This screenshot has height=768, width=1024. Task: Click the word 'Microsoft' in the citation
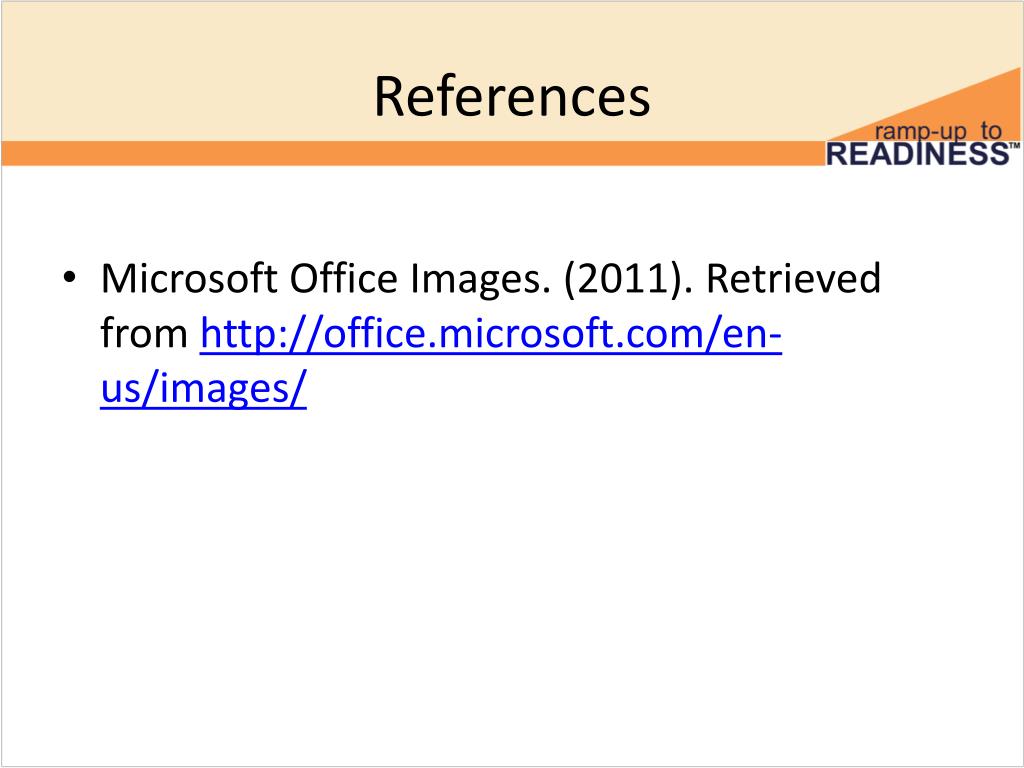point(189,278)
